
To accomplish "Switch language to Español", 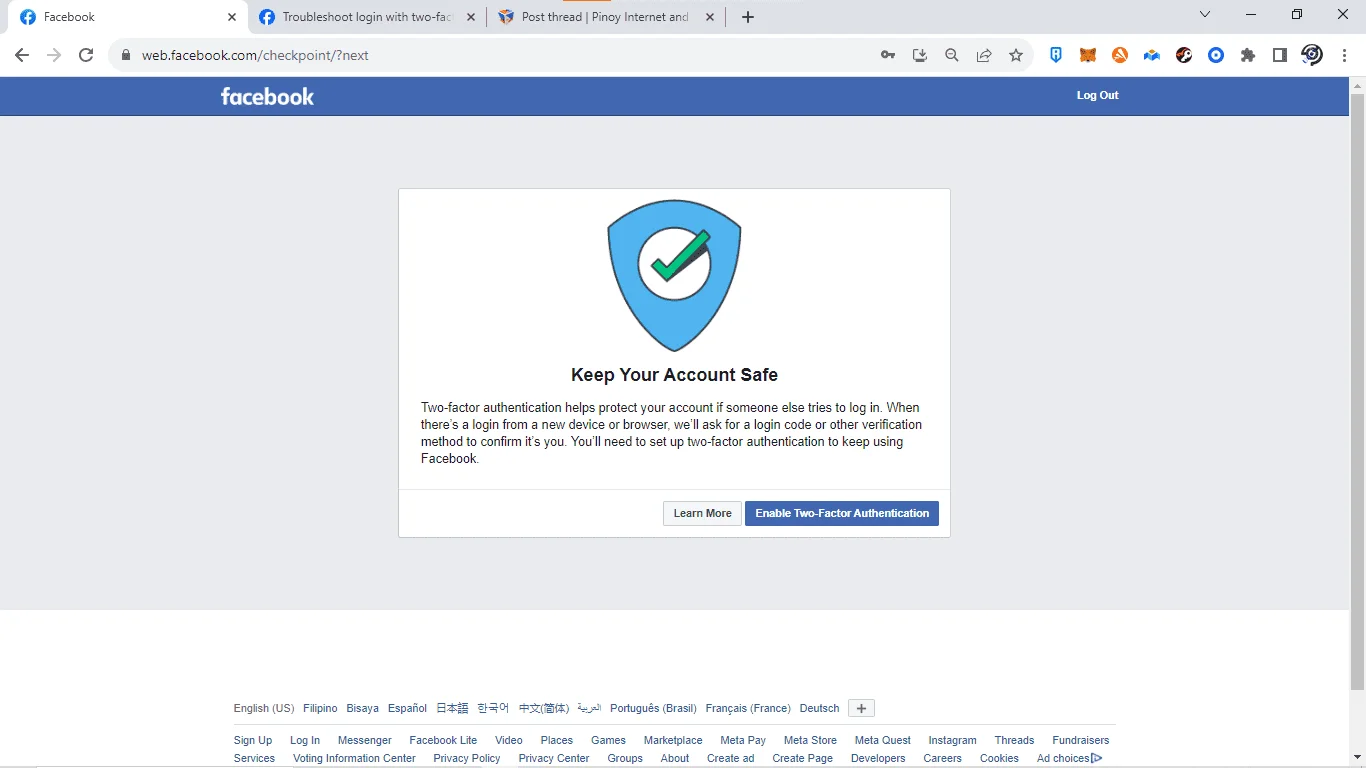I will click(x=408, y=708).
